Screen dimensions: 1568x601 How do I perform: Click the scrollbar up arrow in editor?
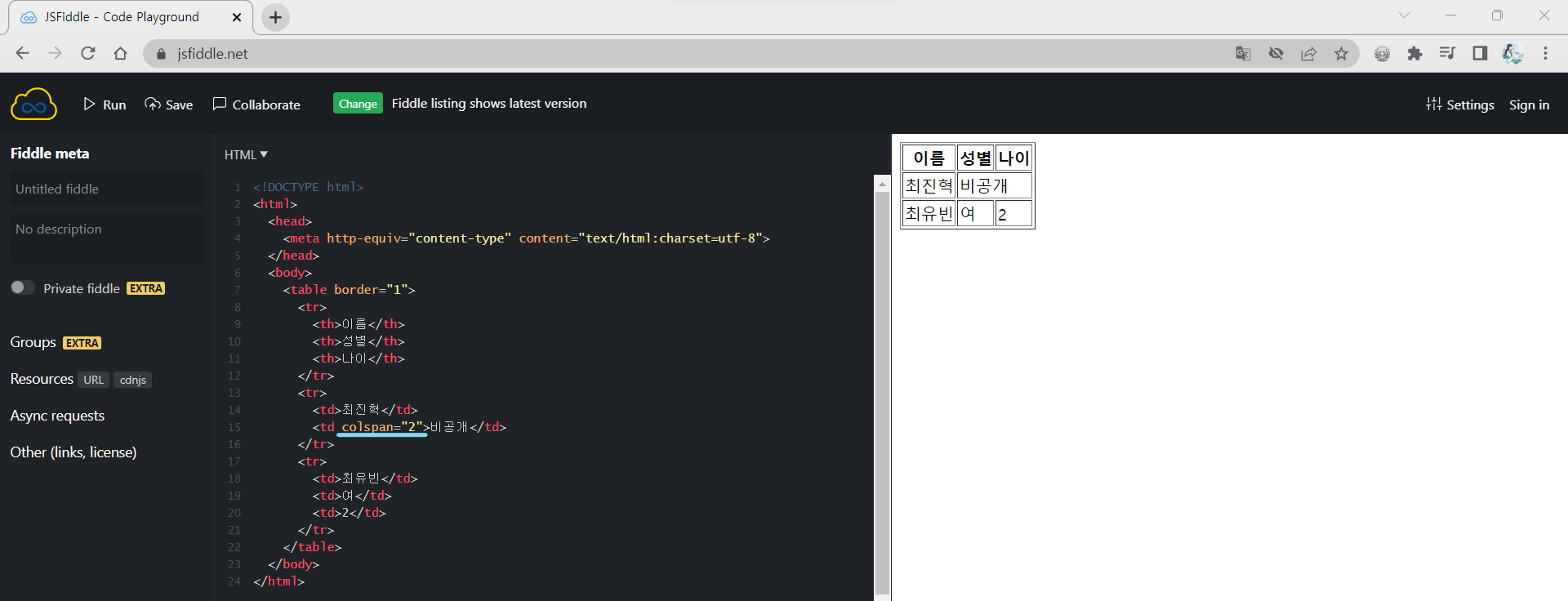pos(882,185)
